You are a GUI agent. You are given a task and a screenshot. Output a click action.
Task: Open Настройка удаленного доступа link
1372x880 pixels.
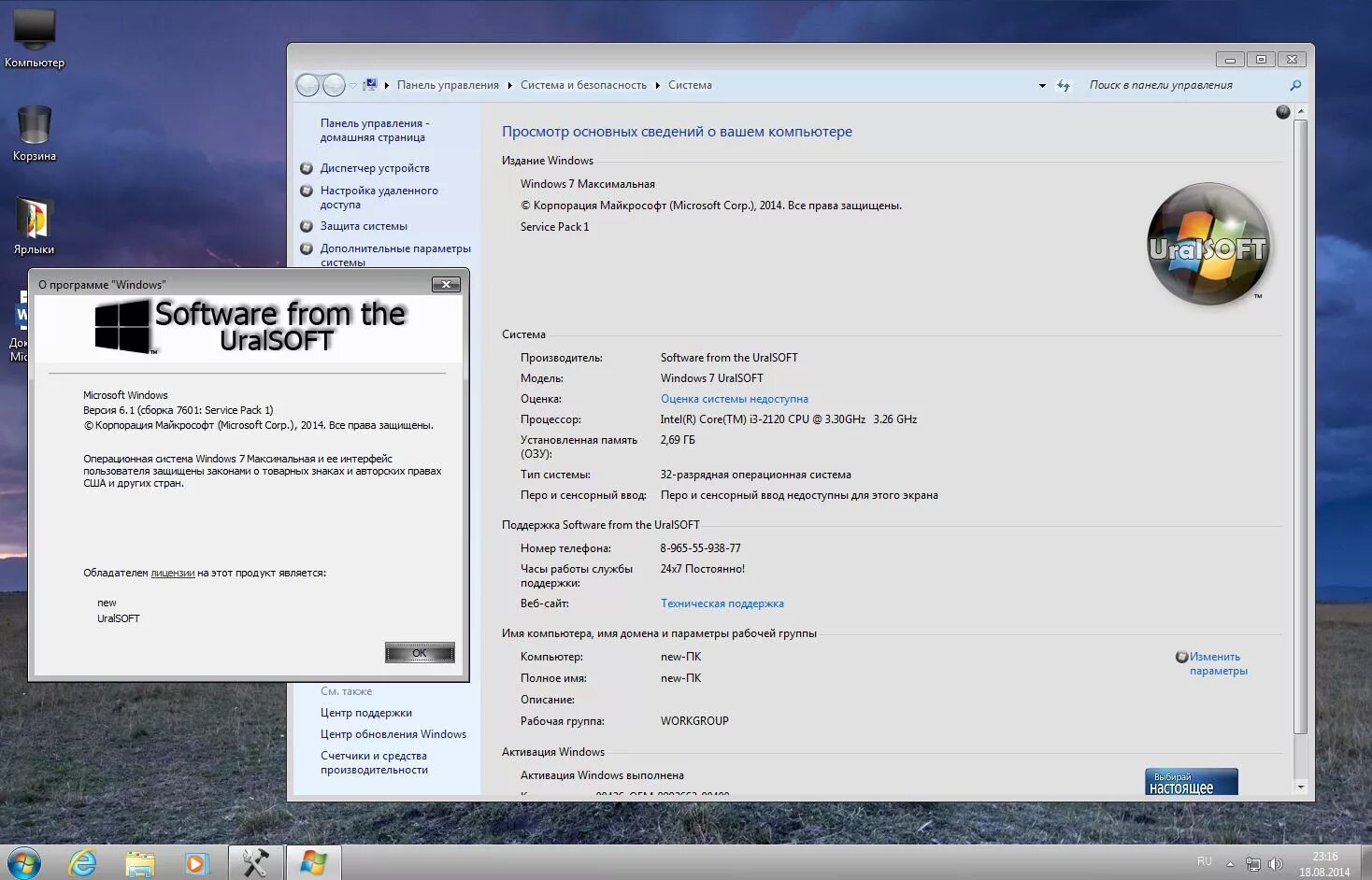tap(379, 197)
